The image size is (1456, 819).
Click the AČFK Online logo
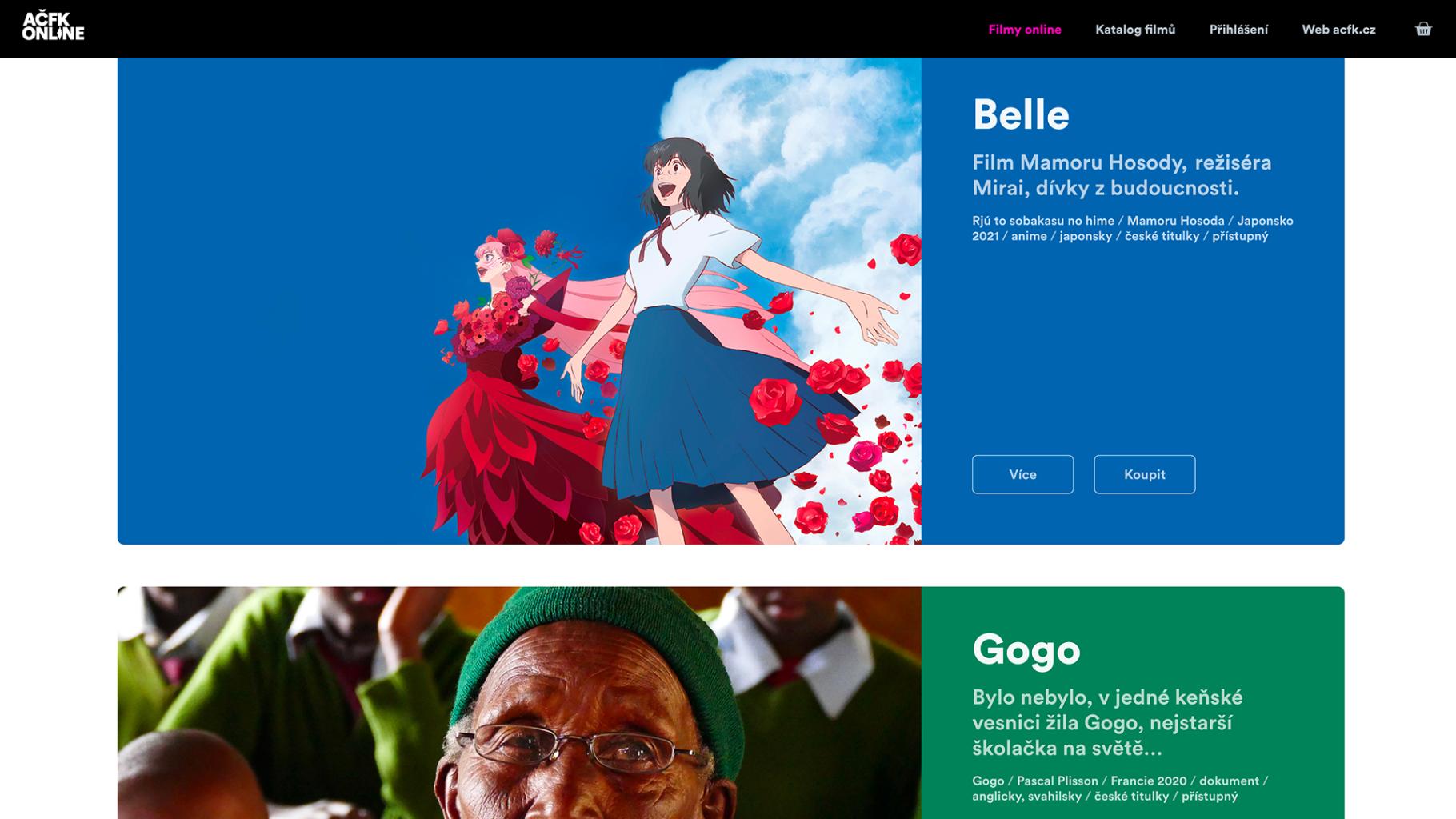pos(53,26)
